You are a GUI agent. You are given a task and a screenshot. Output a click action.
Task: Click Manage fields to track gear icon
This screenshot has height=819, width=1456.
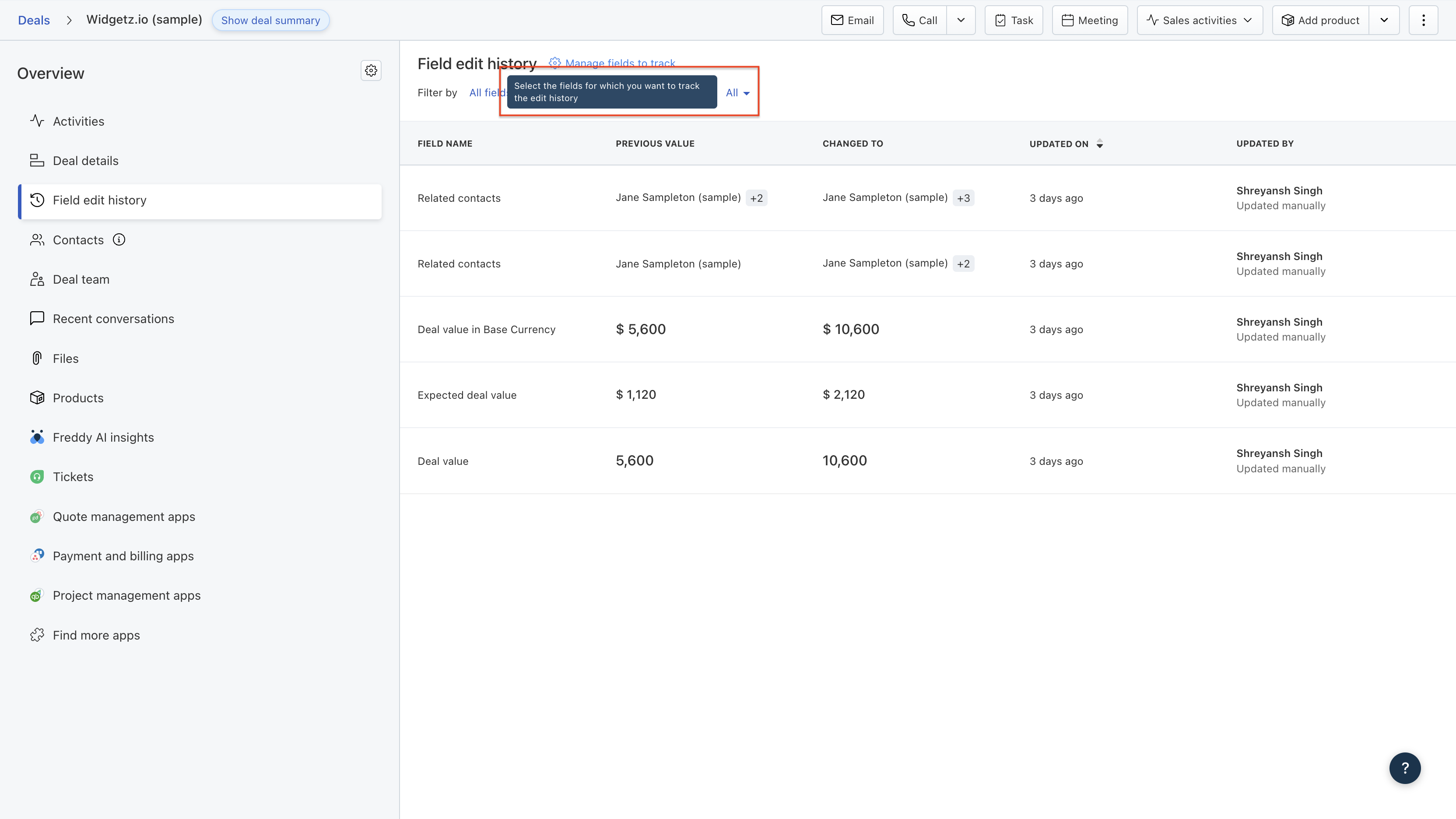(x=554, y=63)
